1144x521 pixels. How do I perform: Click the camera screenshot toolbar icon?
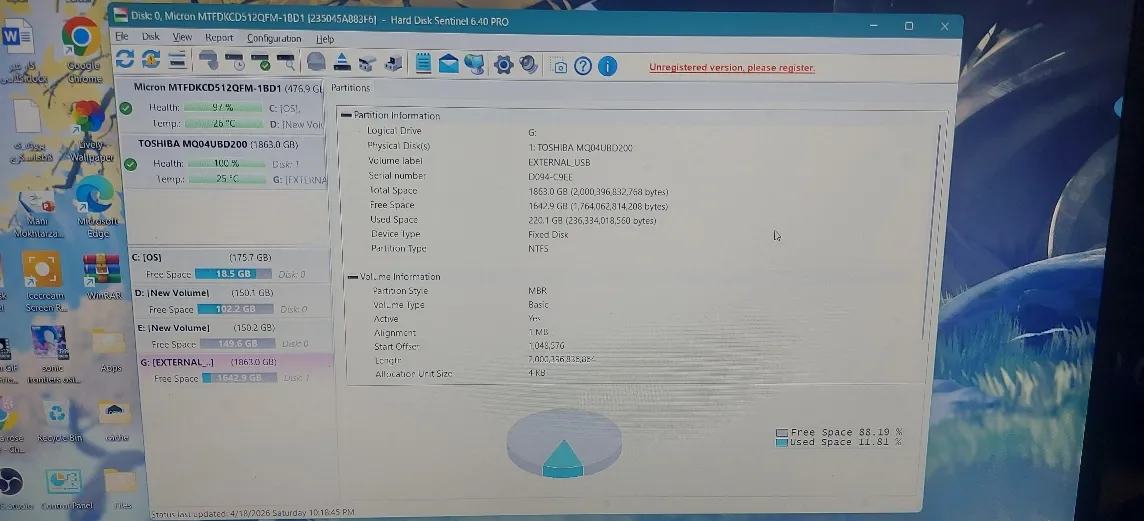559,66
